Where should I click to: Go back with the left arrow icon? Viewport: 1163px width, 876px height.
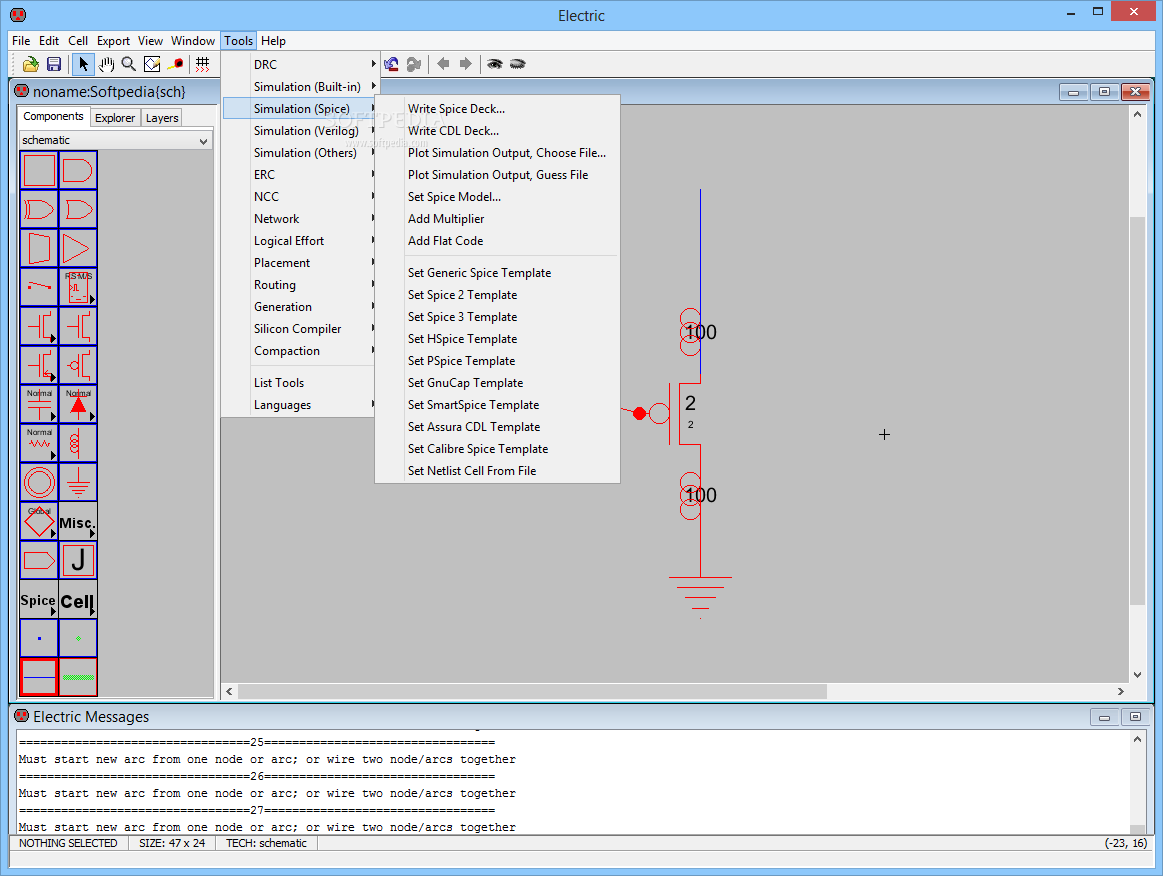pos(443,64)
